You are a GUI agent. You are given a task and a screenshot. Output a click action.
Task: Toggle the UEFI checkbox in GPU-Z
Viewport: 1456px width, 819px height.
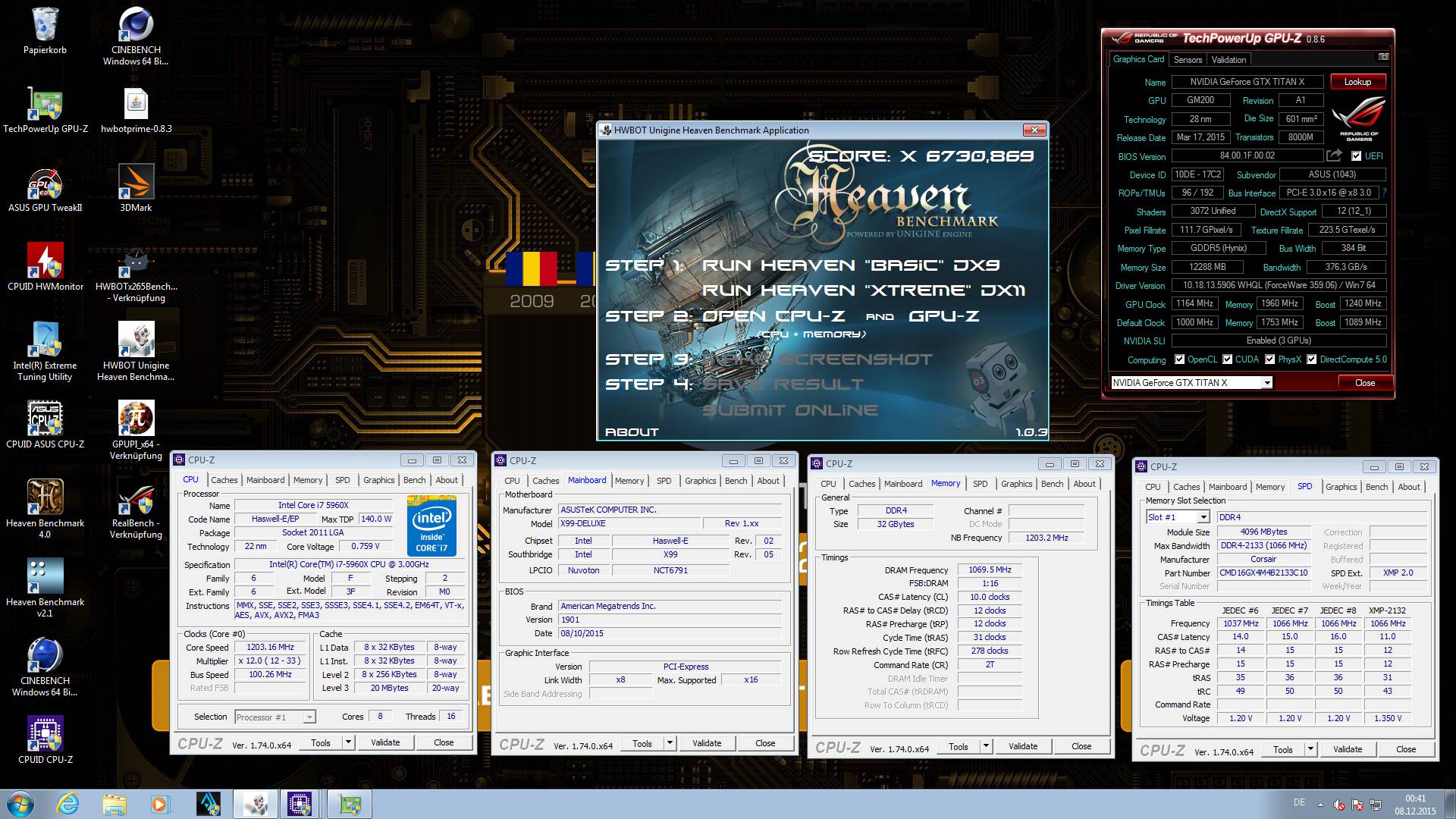click(x=1356, y=156)
